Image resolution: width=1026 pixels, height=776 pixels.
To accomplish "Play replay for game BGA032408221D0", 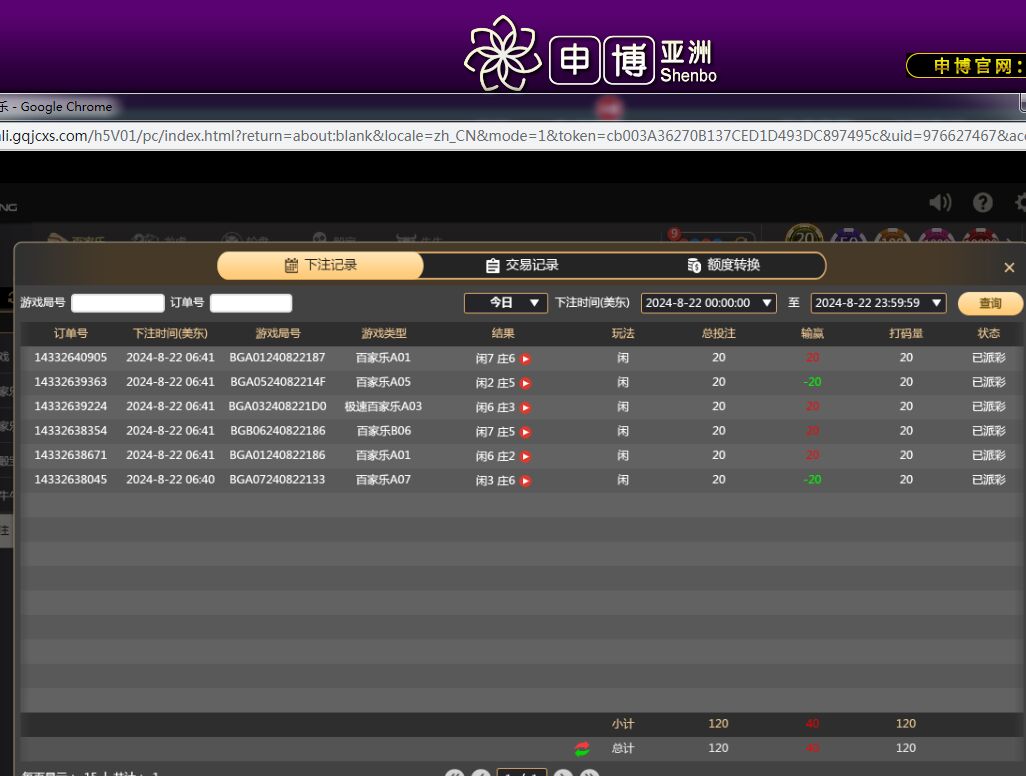I will pyautogui.click(x=525, y=408).
